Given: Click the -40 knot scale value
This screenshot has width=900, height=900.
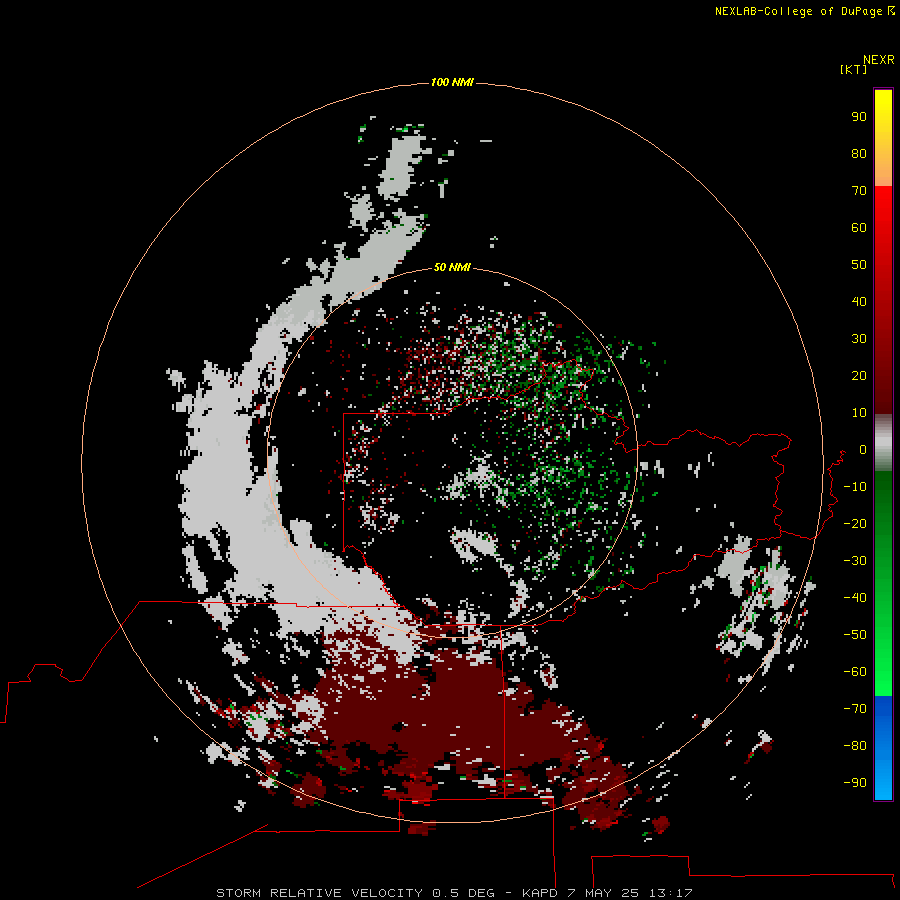Looking at the screenshot, I should [x=855, y=598].
